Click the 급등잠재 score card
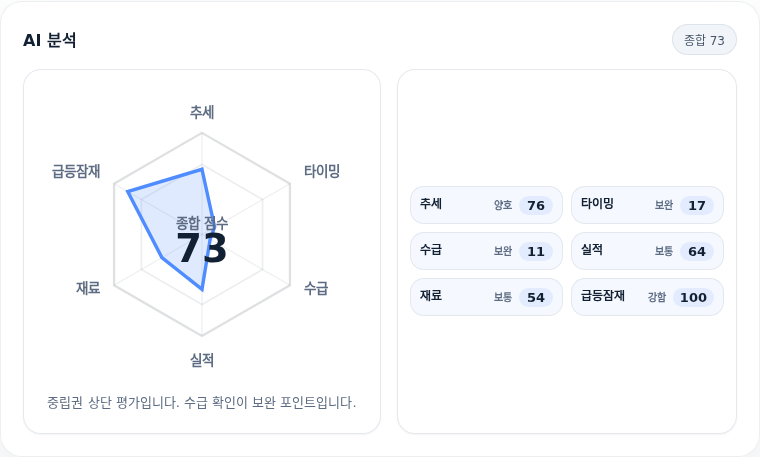Viewport: 760px width, 457px height. (x=647, y=297)
